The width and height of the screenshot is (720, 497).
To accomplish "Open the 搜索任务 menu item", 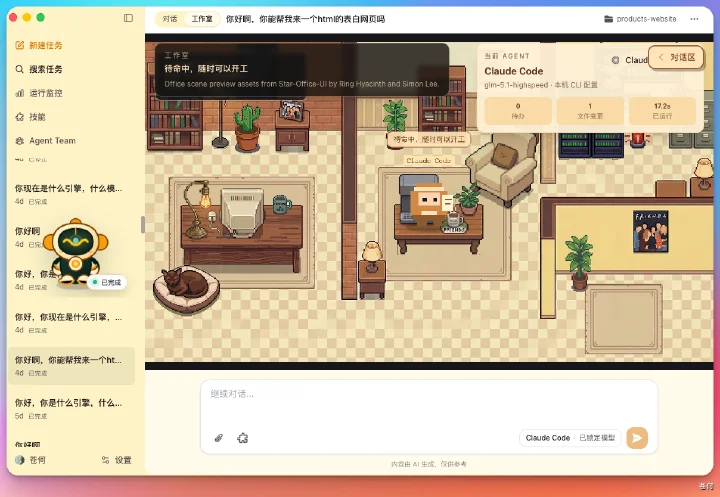I will [46, 69].
